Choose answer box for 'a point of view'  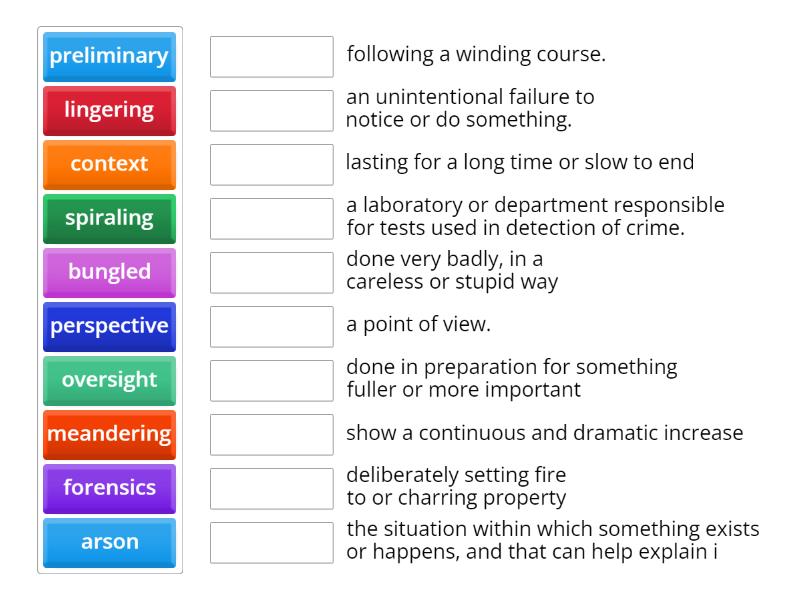point(271,326)
